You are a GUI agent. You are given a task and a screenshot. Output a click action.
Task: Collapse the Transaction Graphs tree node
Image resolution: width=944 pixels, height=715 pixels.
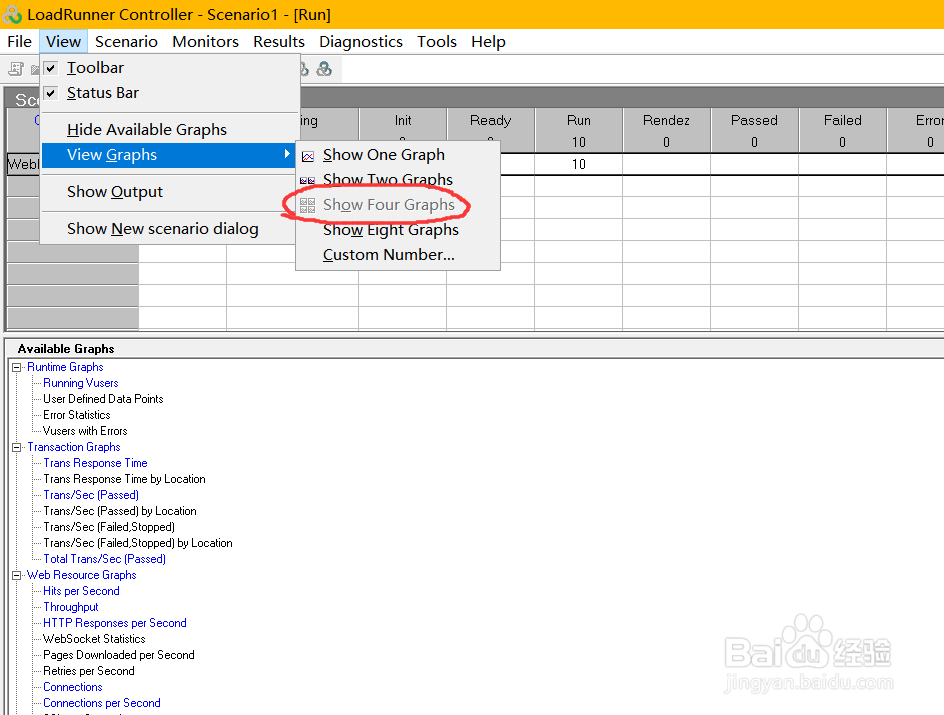[x=17, y=447]
